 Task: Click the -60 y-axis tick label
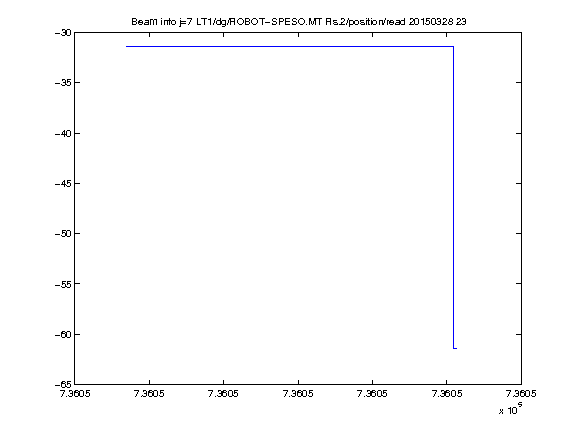point(63,335)
